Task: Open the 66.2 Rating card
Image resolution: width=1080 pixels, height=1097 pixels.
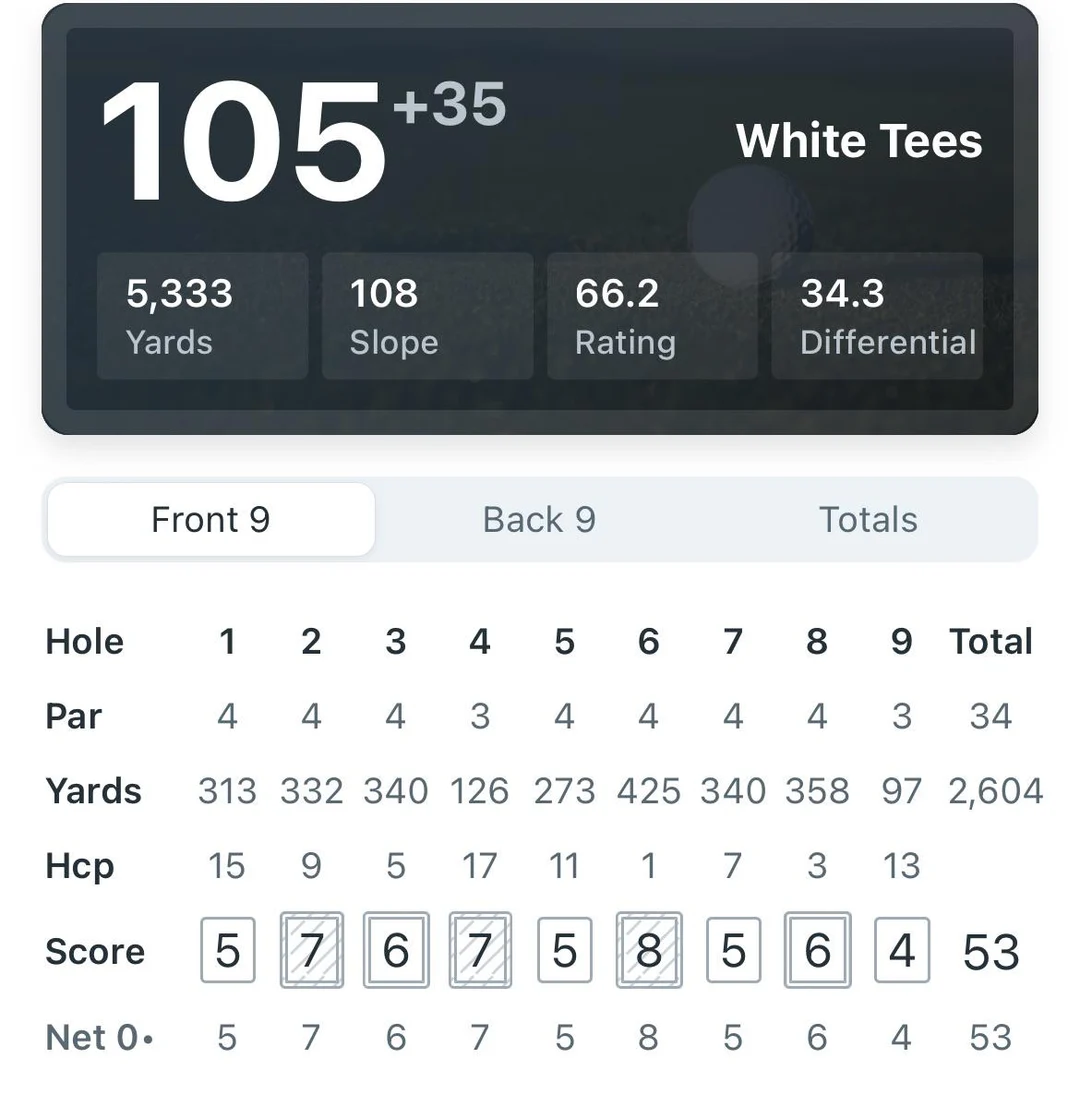Action: [x=651, y=315]
